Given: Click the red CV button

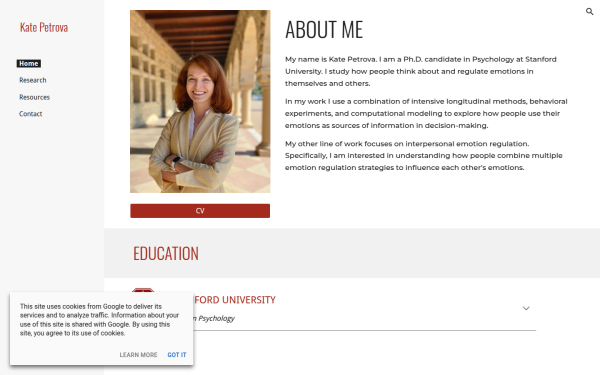Looking at the screenshot, I should coord(200,211).
